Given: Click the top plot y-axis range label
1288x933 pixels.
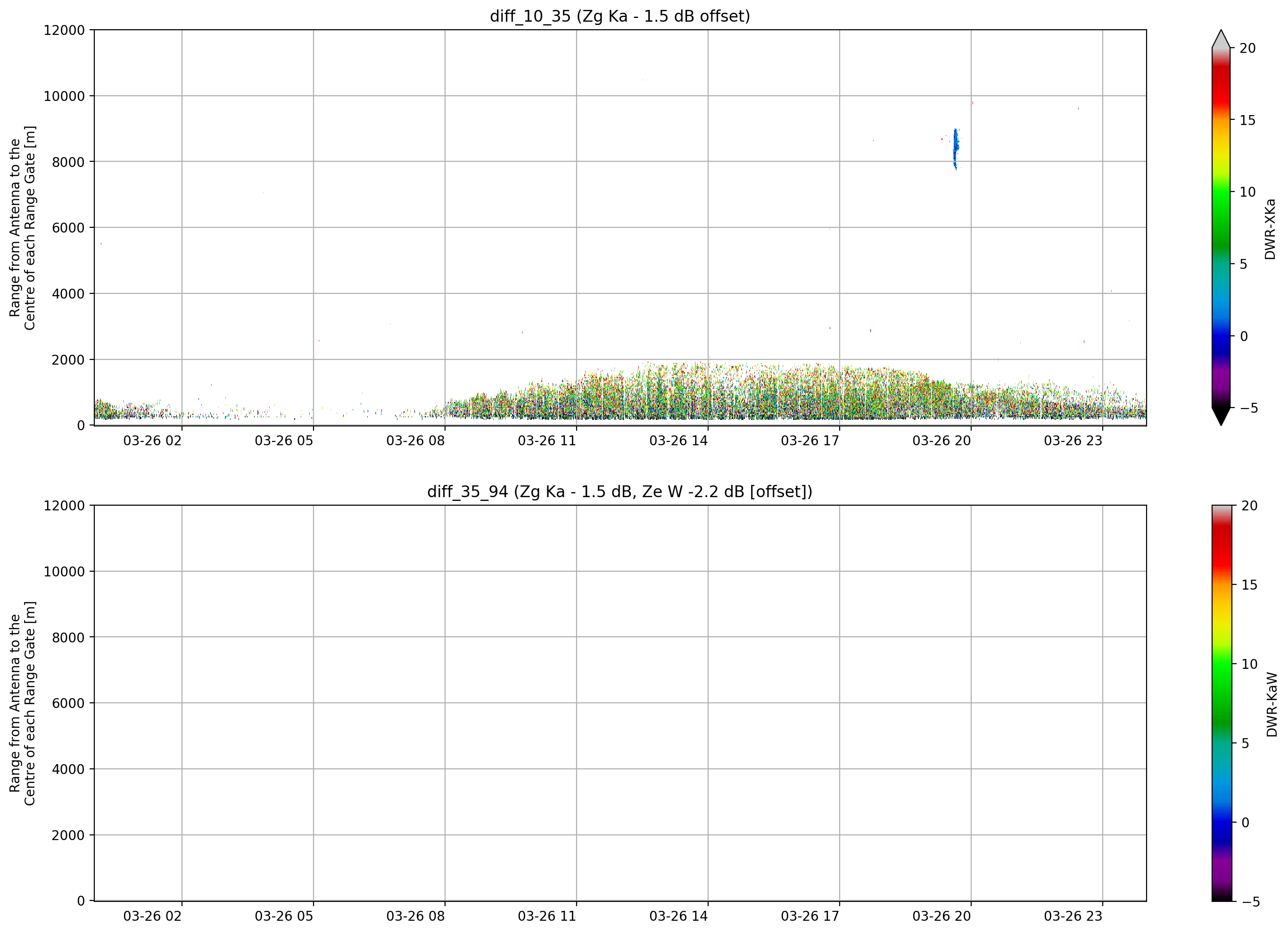Looking at the screenshot, I should [22, 228].
